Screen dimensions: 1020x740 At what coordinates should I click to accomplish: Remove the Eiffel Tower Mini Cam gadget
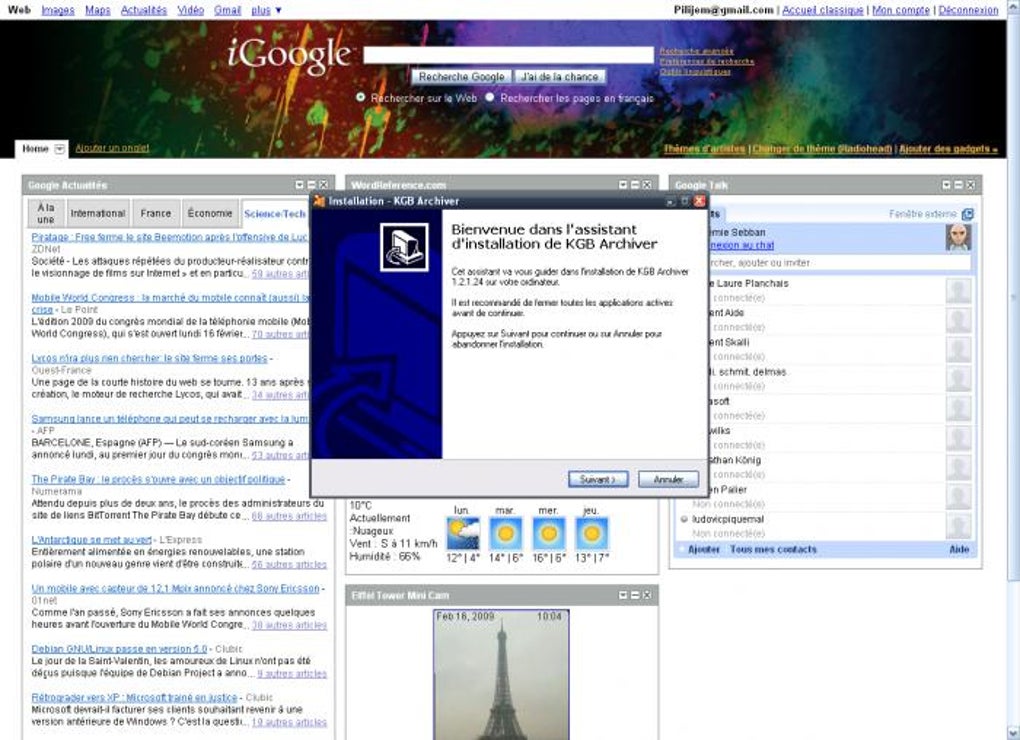(x=647, y=595)
